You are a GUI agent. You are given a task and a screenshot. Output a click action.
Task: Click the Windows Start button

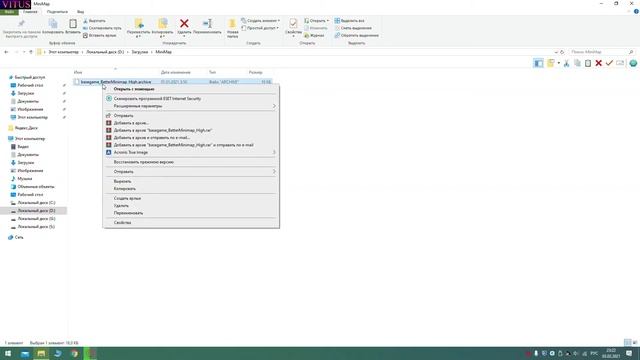pyautogui.click(x=8, y=353)
